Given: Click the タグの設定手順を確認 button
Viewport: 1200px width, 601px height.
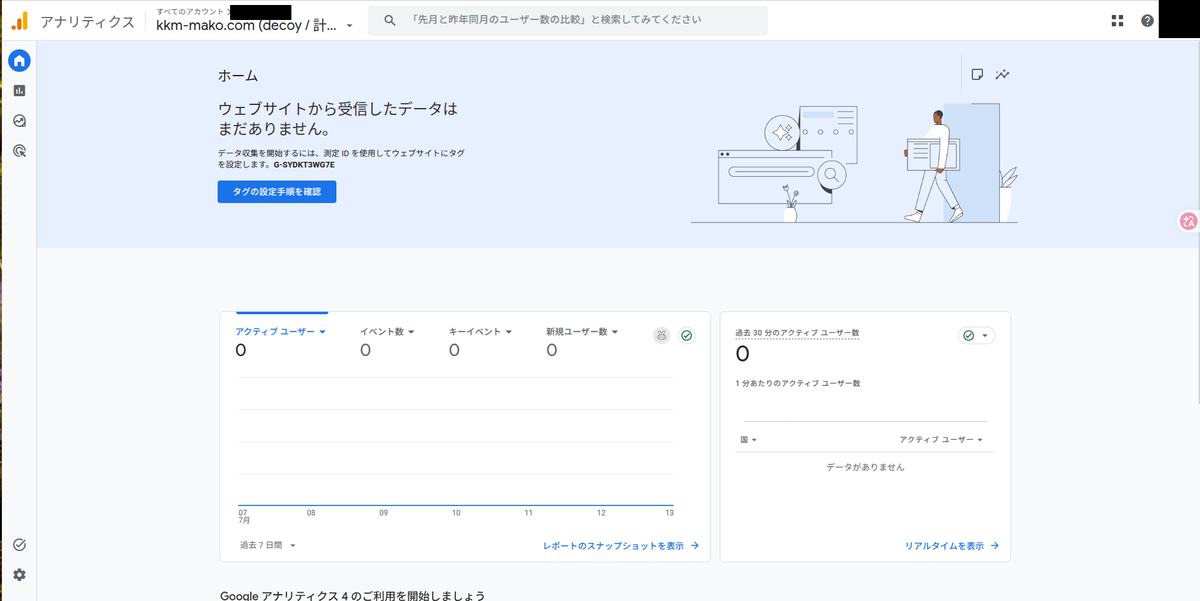Looking at the screenshot, I should 277,192.
